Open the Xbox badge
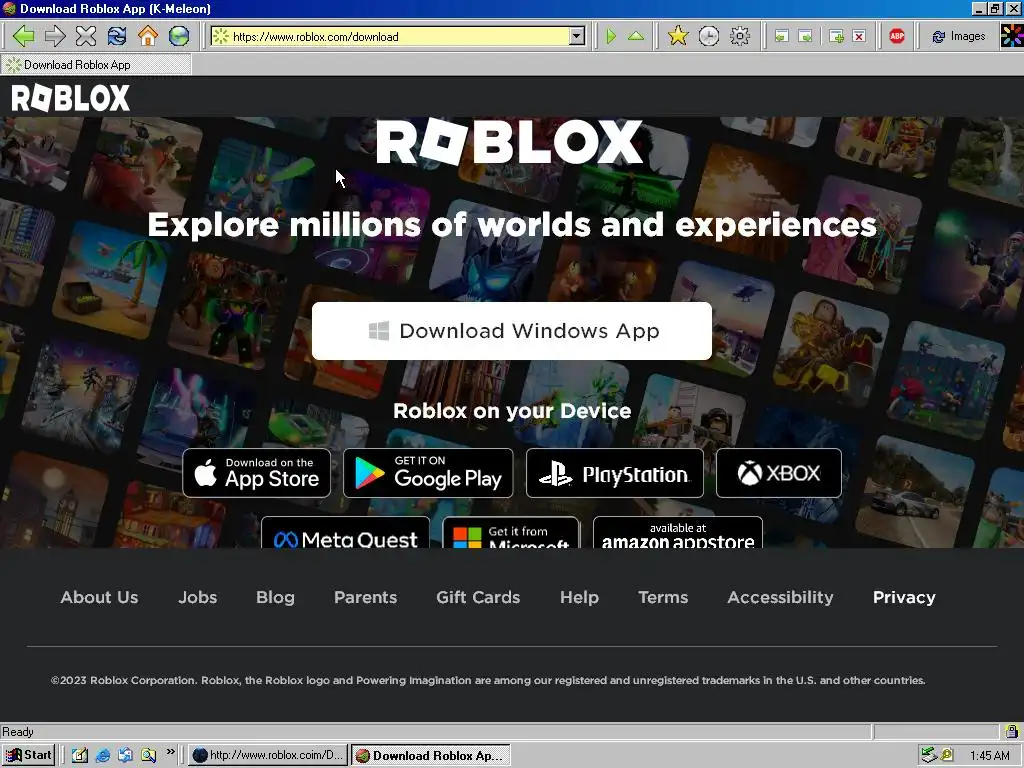Viewport: 1024px width, 768px height. coord(778,473)
